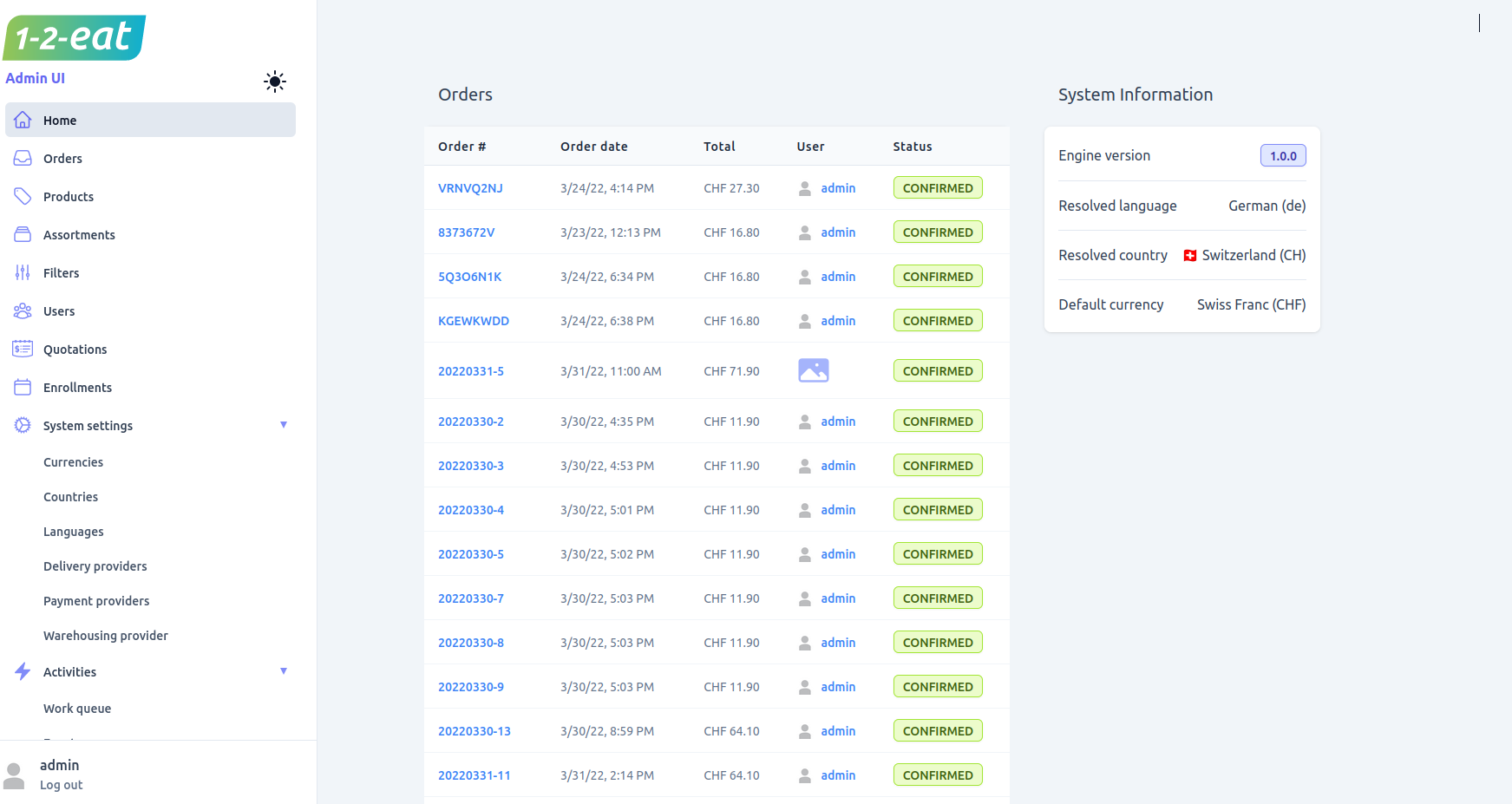
Task: Click user icon in VRNVQ2NJ order row
Action: tap(805, 188)
